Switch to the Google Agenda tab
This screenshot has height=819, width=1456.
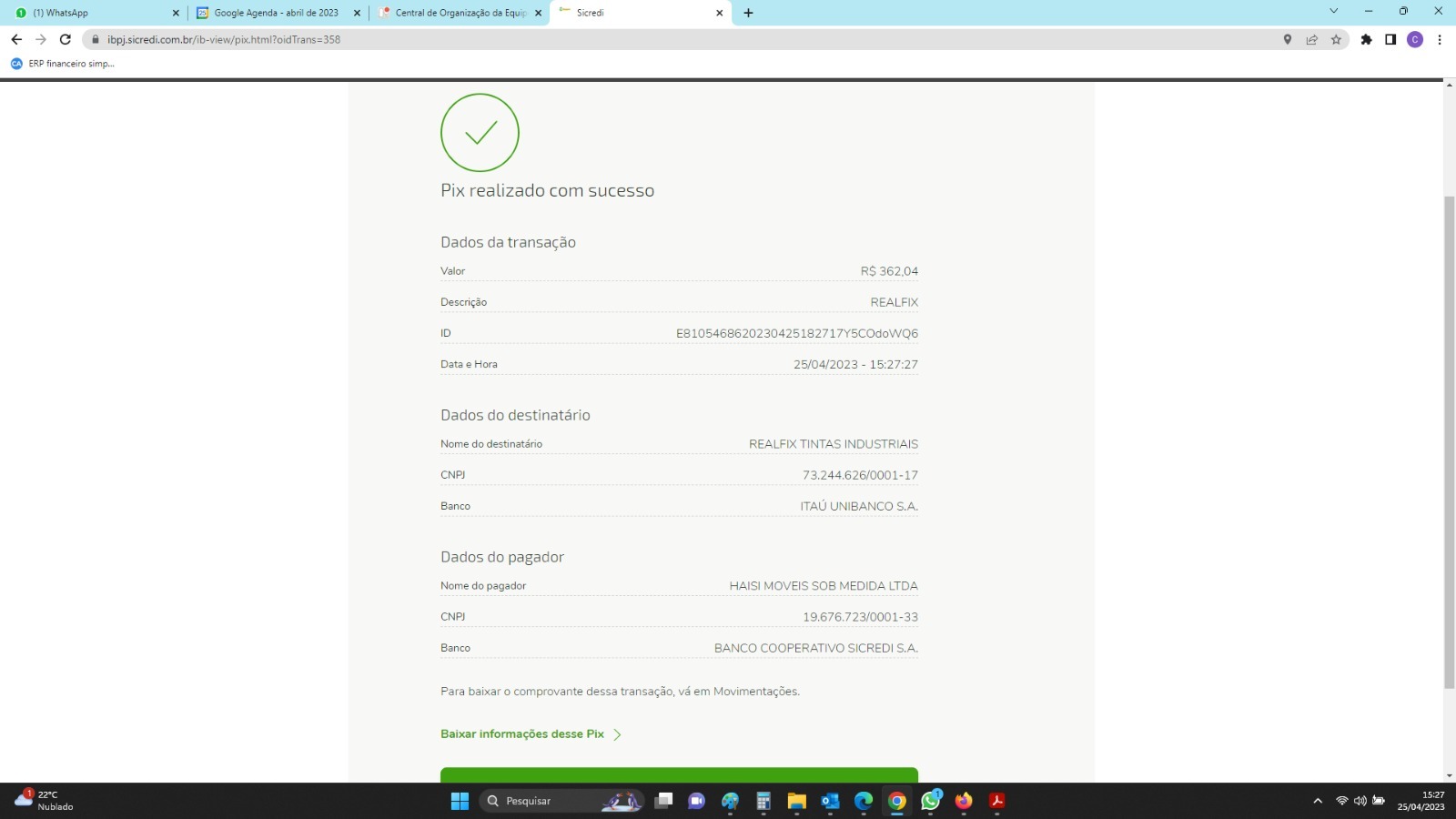point(276,13)
